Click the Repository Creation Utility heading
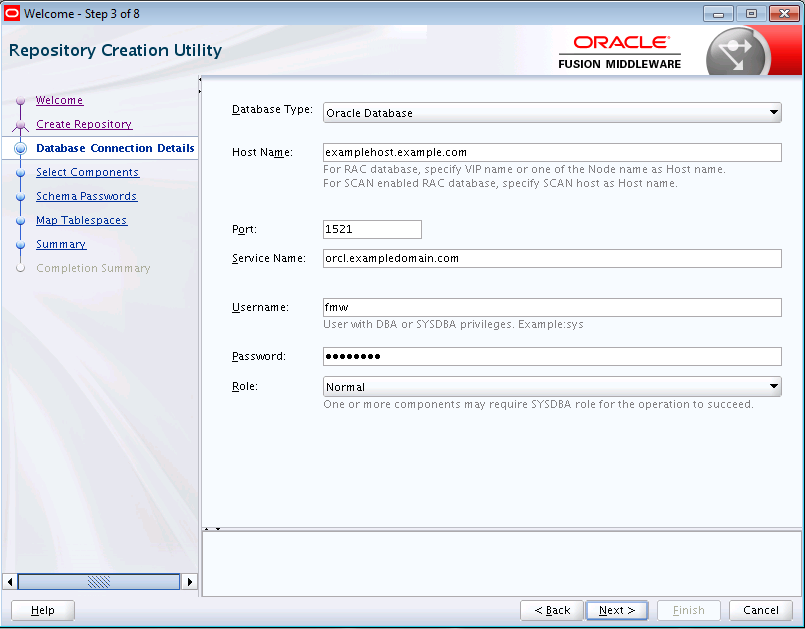 (x=116, y=50)
